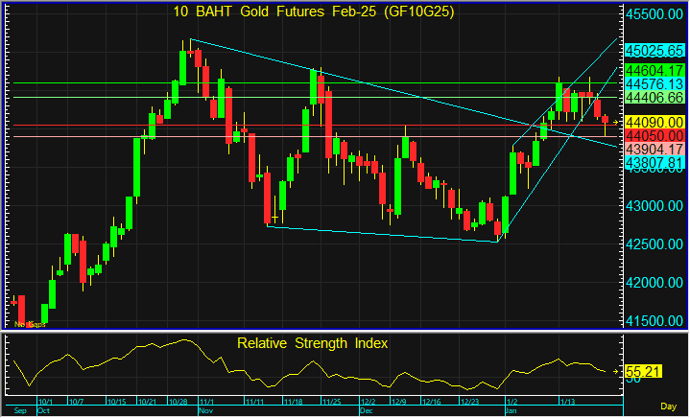Select the yellow 44090.00 price tag
Image resolution: width=690 pixels, height=418 pixels.
[x=655, y=121]
